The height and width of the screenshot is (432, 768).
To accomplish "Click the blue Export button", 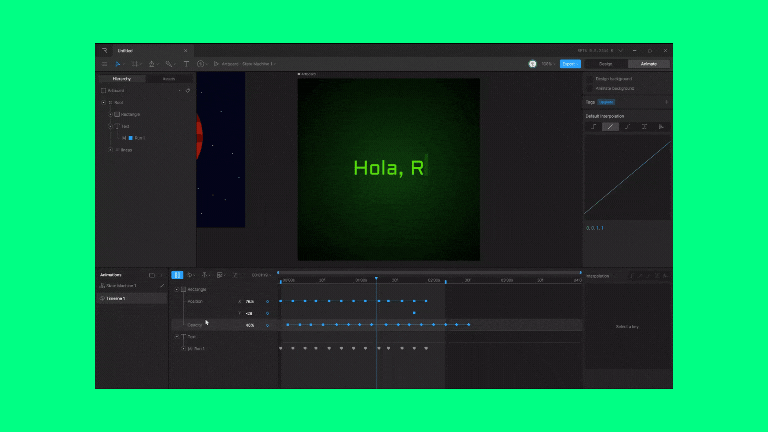I will (x=570, y=63).
